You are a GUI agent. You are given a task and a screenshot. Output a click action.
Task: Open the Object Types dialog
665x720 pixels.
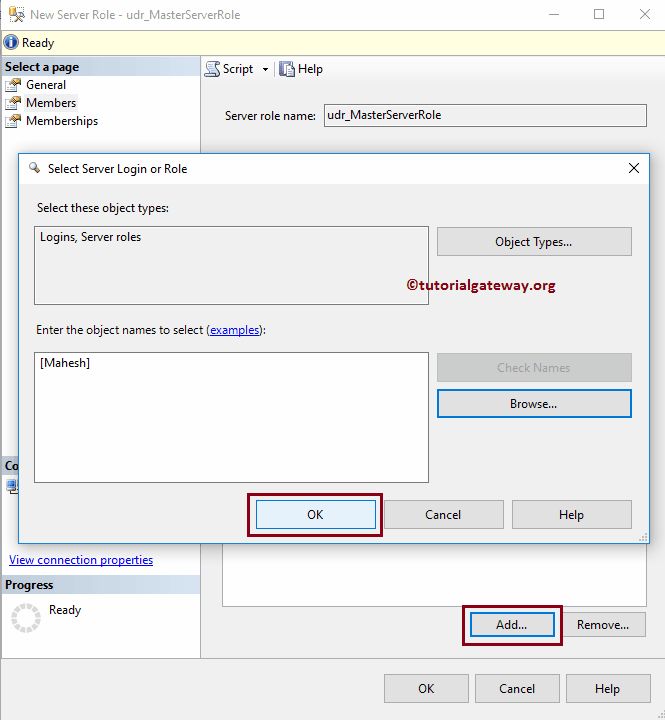pyautogui.click(x=534, y=242)
